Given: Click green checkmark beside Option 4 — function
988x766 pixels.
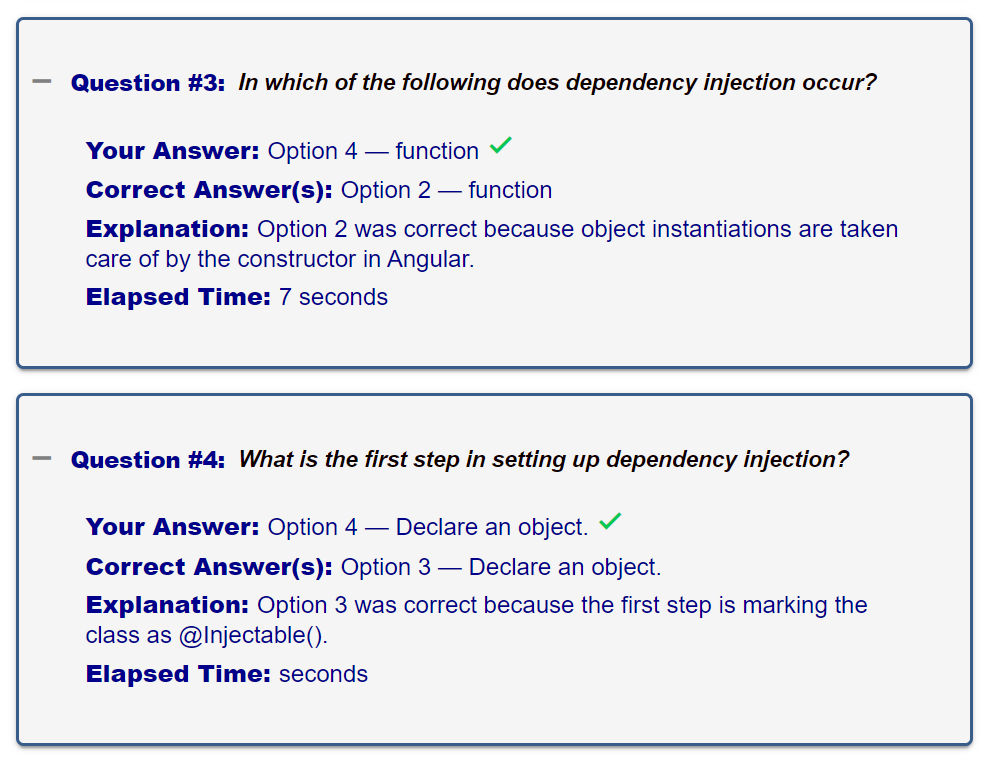Looking at the screenshot, I should (501, 147).
